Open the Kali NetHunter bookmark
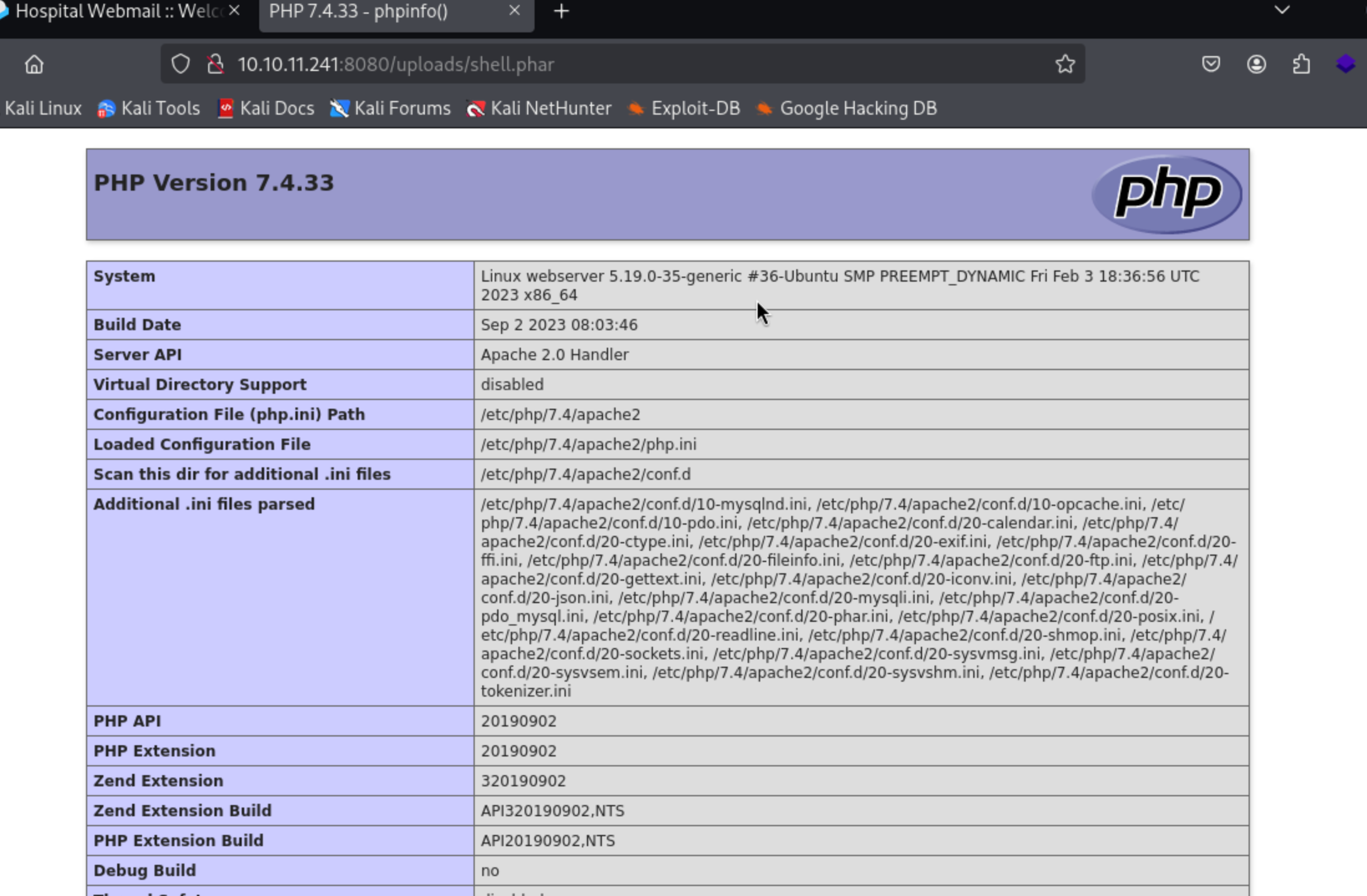The height and width of the screenshot is (896, 1367). tap(539, 108)
